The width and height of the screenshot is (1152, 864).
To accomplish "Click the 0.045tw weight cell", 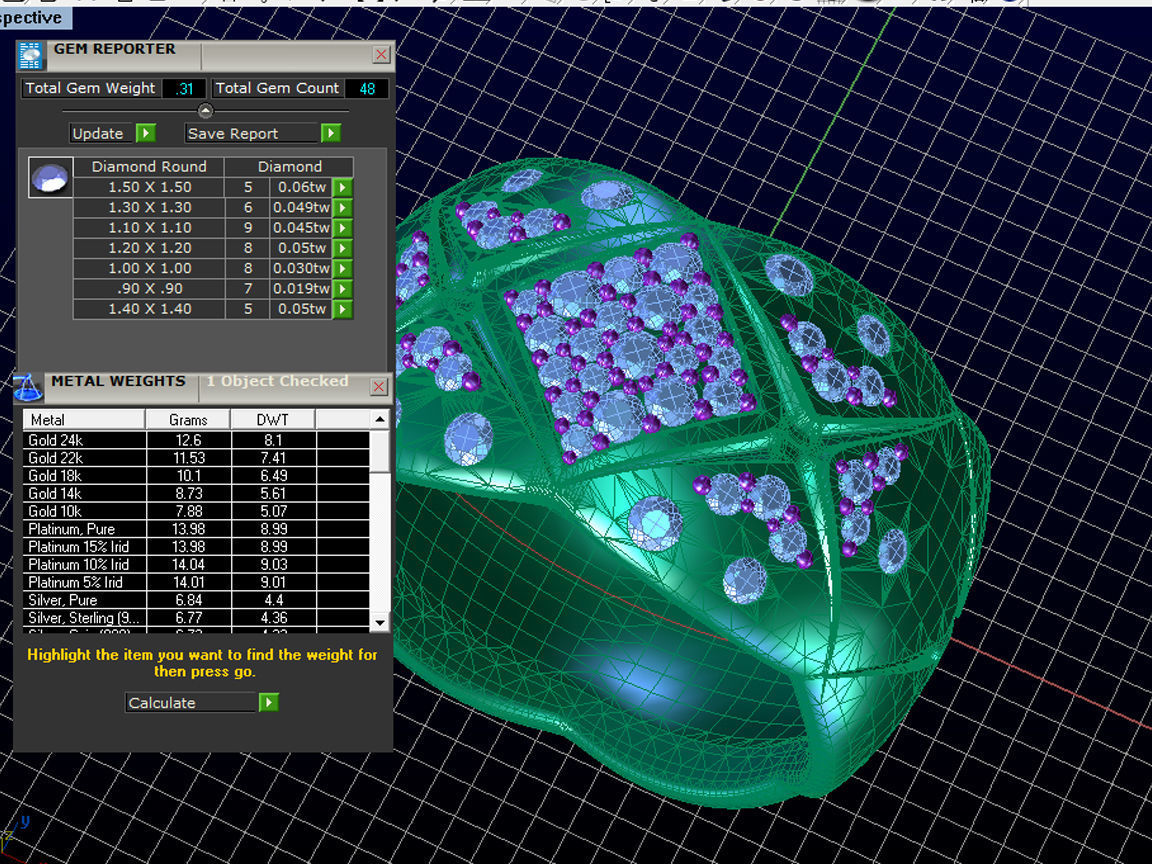I will pyautogui.click(x=302, y=228).
